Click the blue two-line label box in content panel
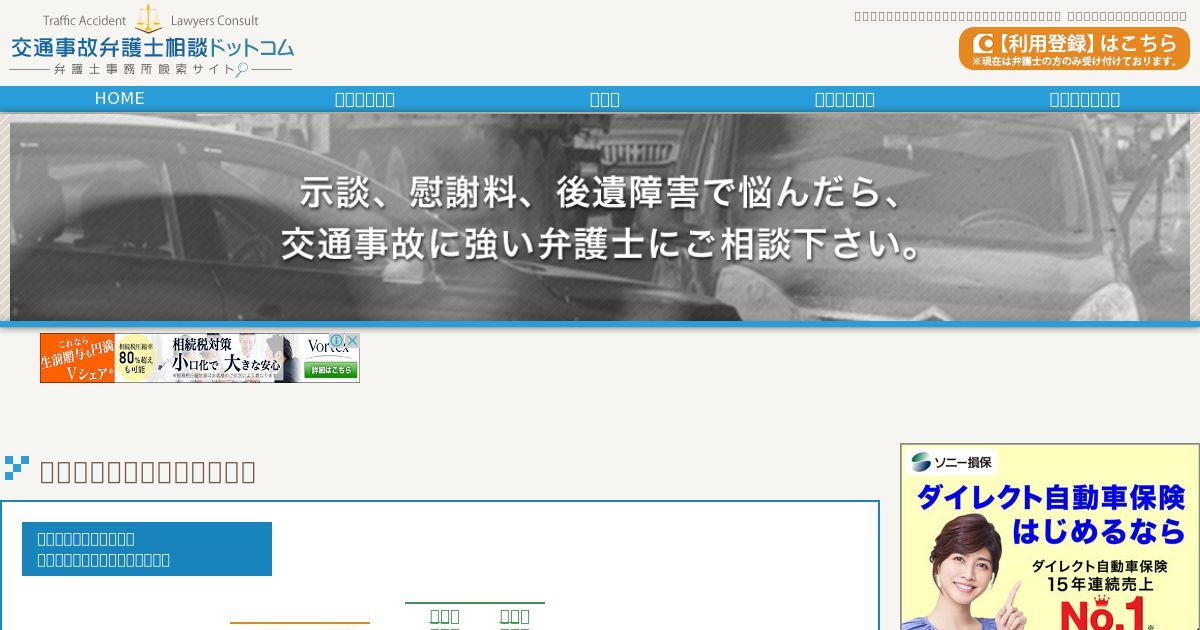Viewport: 1200px width, 630px height. [x=147, y=549]
